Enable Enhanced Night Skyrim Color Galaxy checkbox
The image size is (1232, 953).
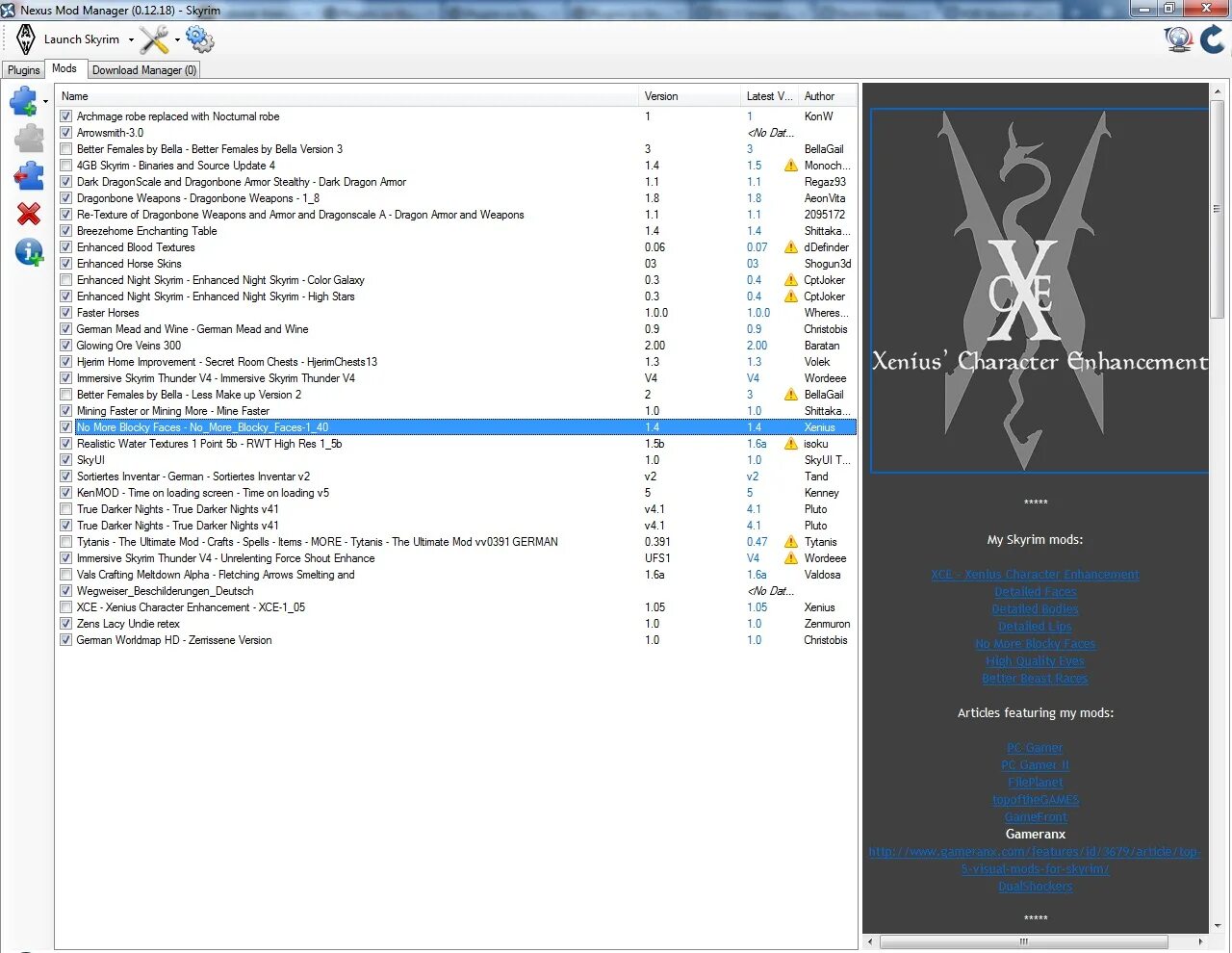click(65, 280)
